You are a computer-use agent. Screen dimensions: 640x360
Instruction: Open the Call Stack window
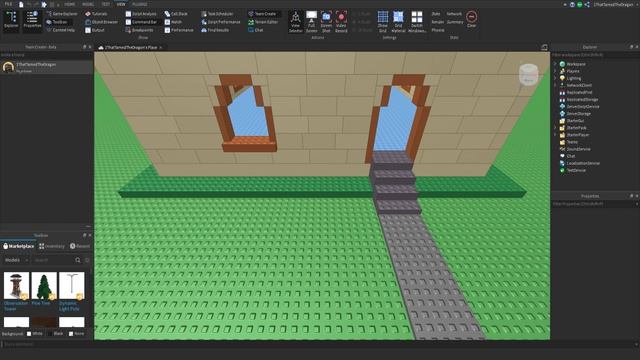click(x=176, y=14)
